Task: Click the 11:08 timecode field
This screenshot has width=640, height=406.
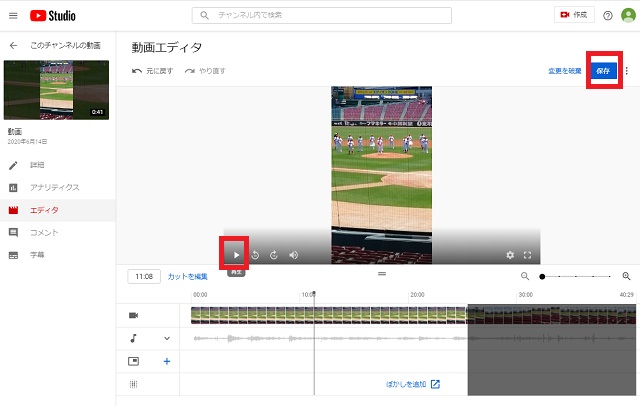Action: pos(144,277)
